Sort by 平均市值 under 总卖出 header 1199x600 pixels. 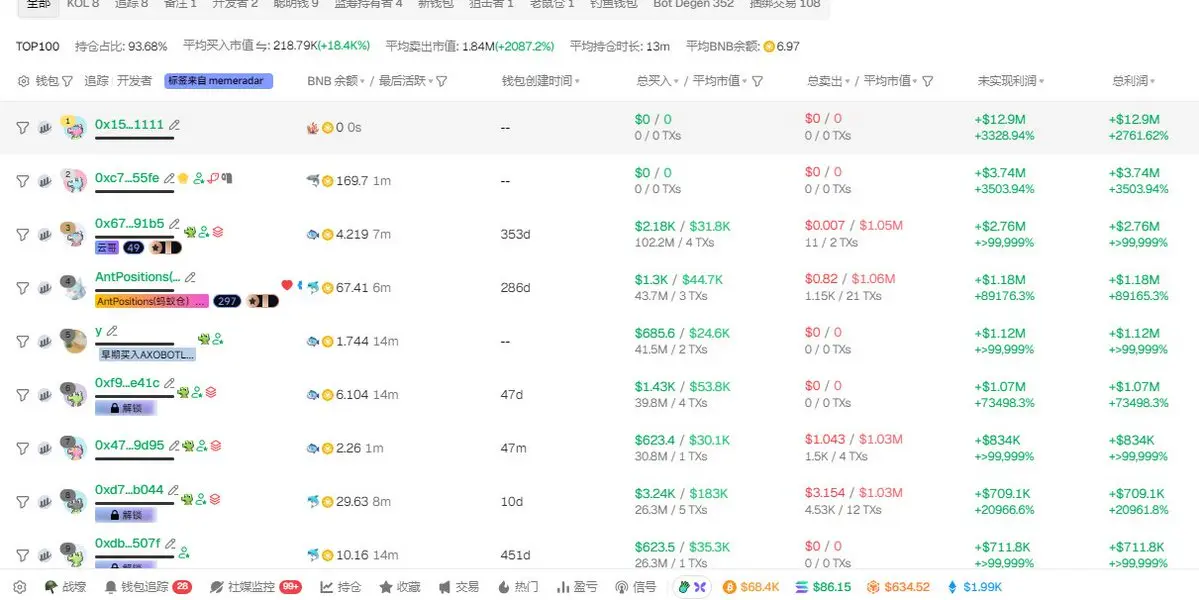coord(891,81)
